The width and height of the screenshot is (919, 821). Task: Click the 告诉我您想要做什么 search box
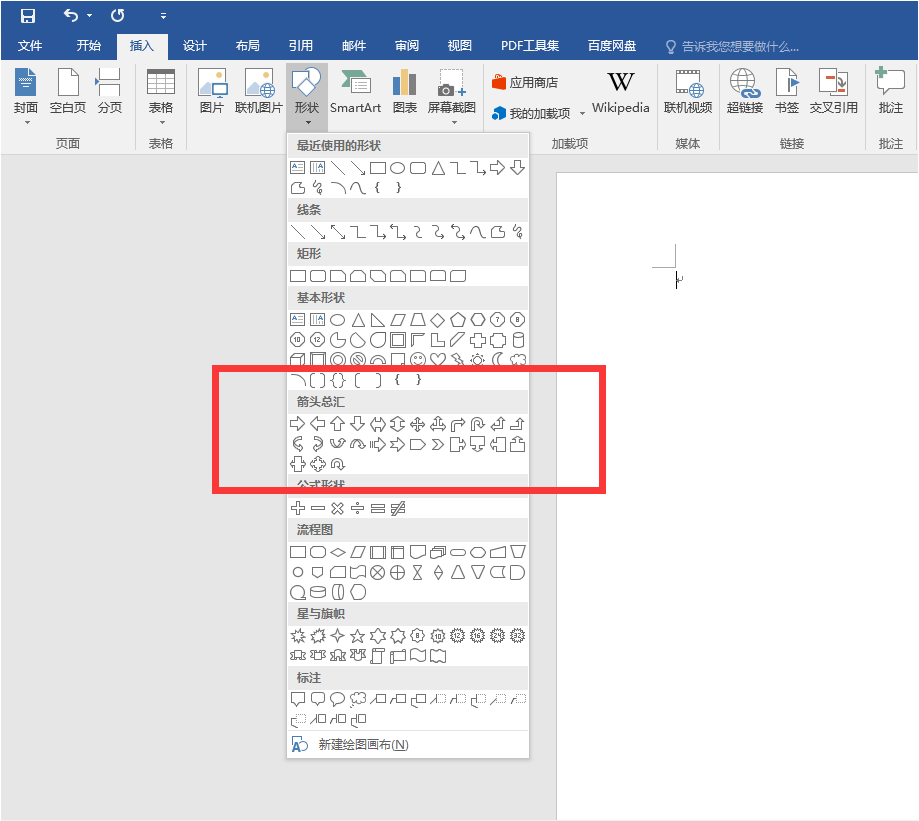(740, 47)
